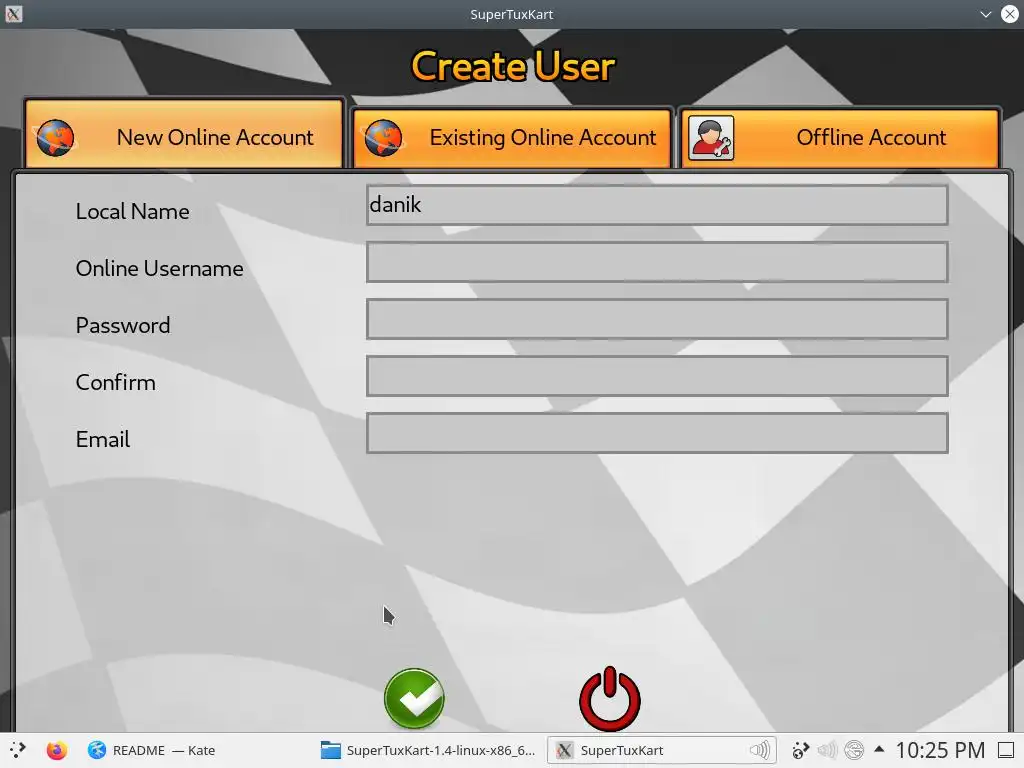This screenshot has width=1024, height=768.
Task: Activate the Confirm password field
Action: click(x=657, y=376)
